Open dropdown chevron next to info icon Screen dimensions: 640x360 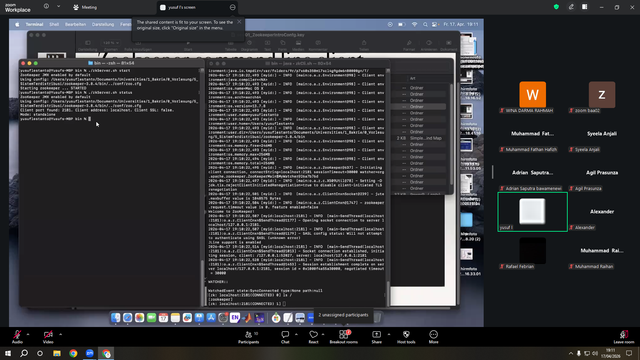58,7
